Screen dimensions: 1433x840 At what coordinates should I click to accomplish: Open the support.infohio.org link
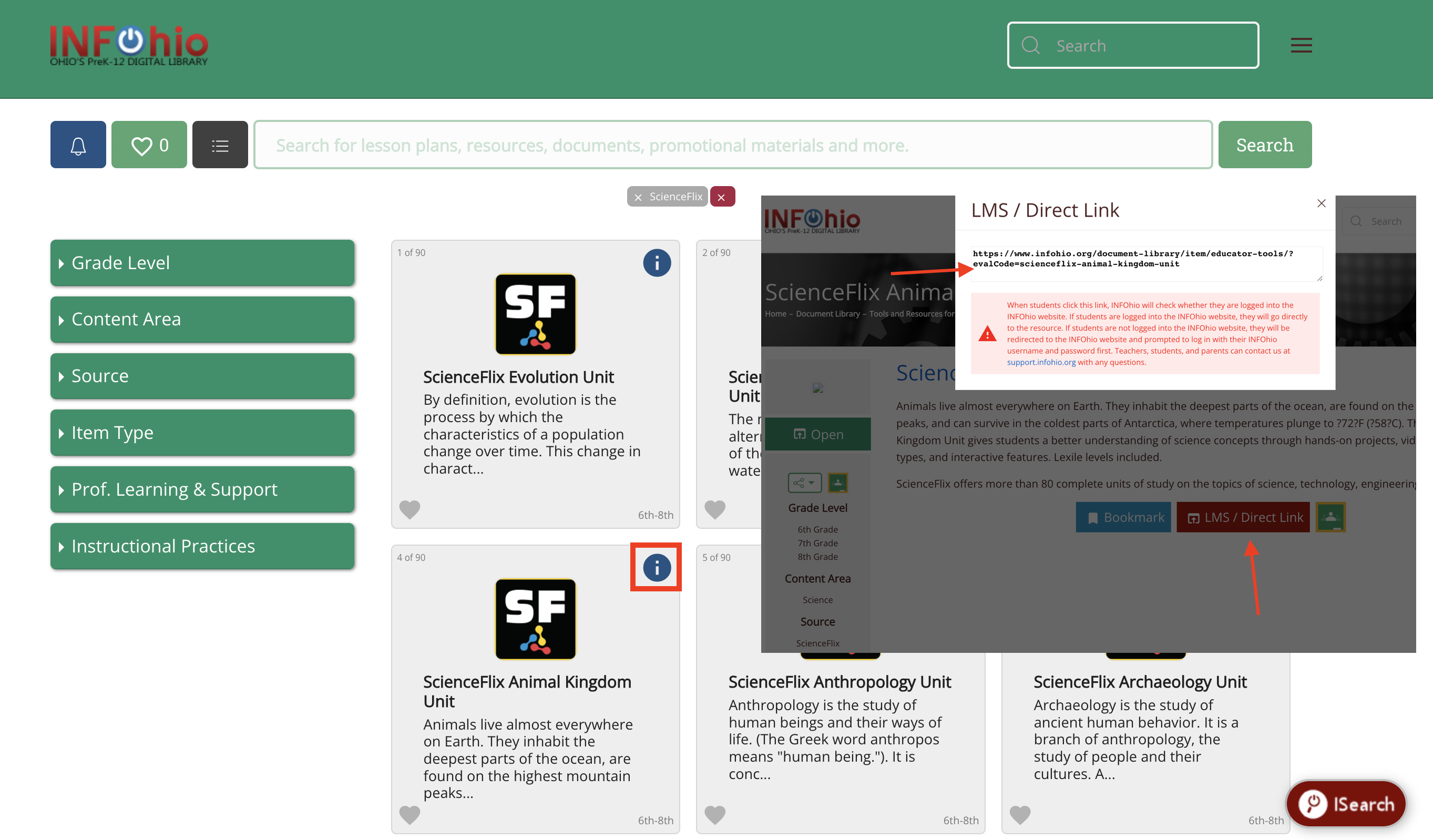click(x=1041, y=362)
